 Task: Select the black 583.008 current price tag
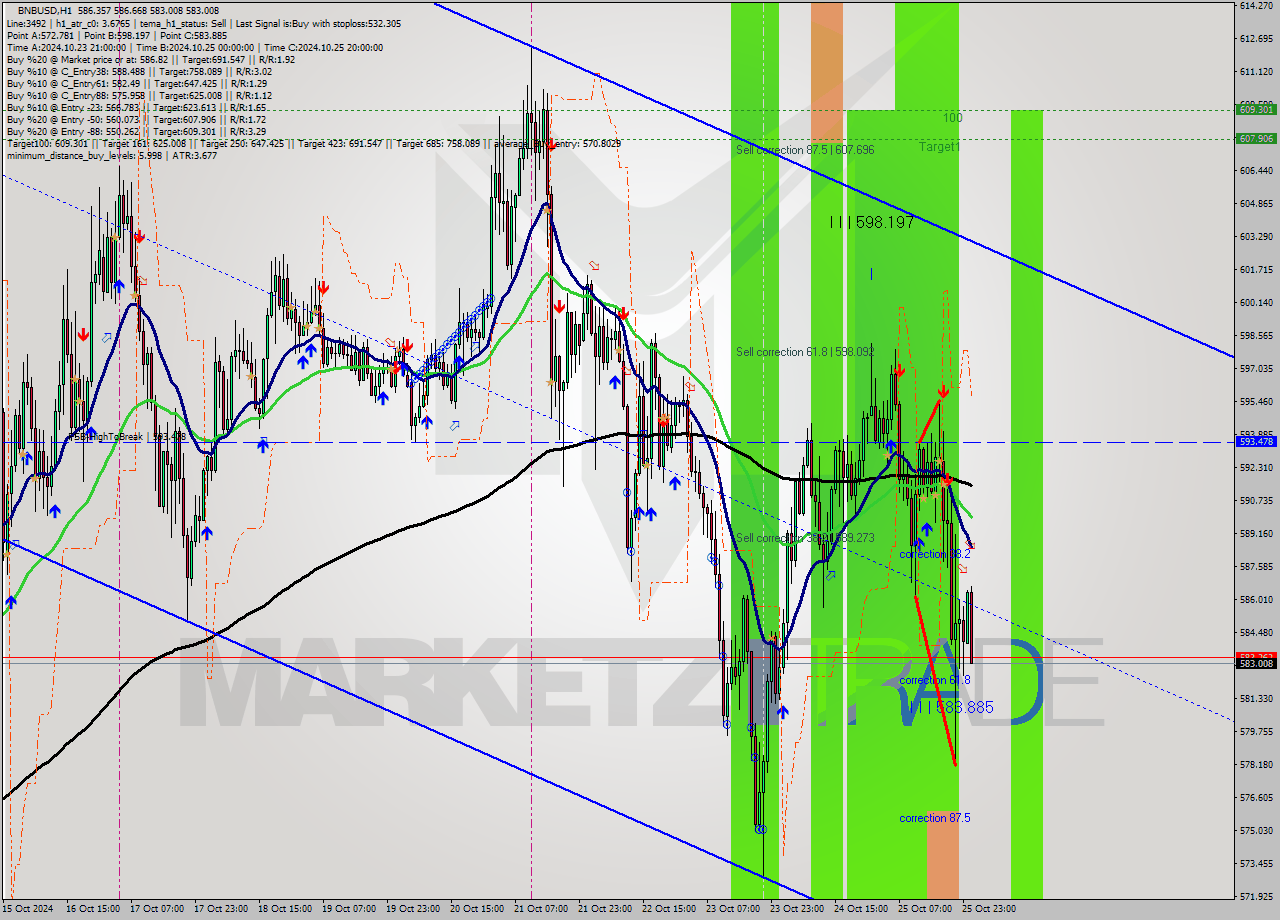coord(1256,663)
